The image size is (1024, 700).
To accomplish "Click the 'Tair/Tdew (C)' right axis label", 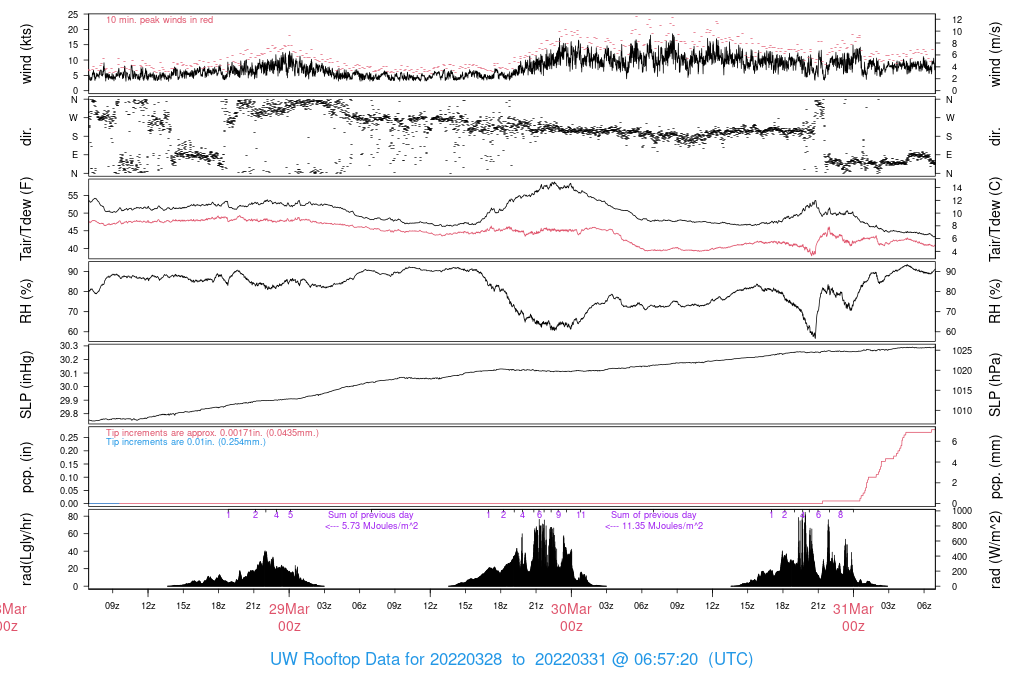I will point(995,219).
